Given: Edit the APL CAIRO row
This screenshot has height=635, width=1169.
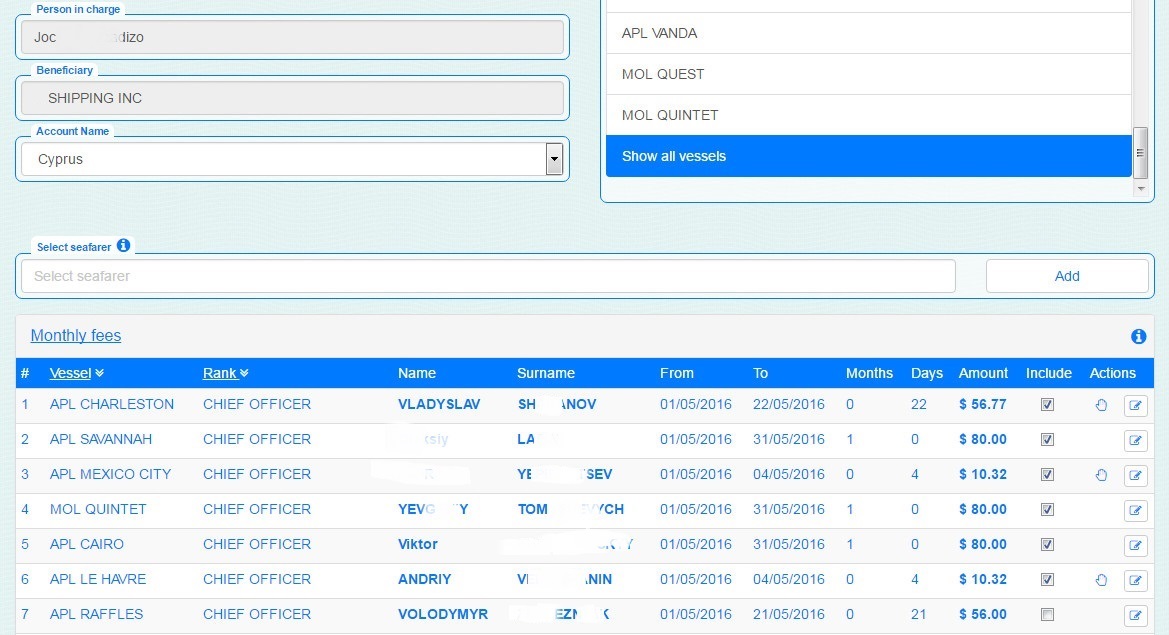Looking at the screenshot, I should click(x=1135, y=546).
